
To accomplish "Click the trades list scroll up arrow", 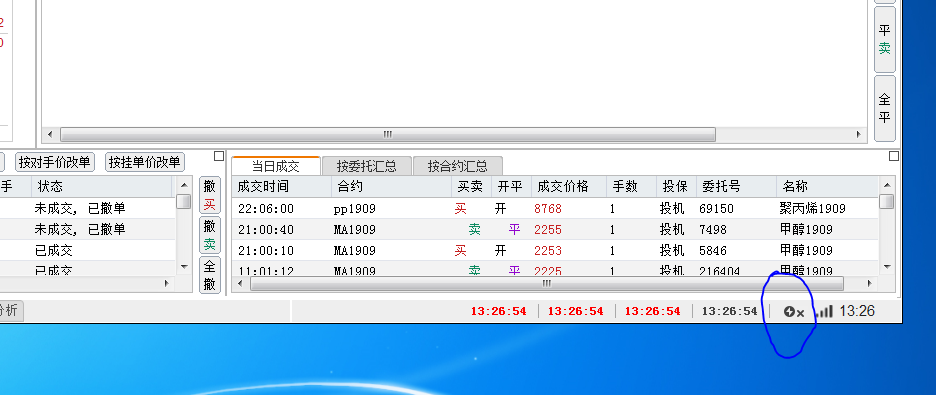I will click(887, 185).
